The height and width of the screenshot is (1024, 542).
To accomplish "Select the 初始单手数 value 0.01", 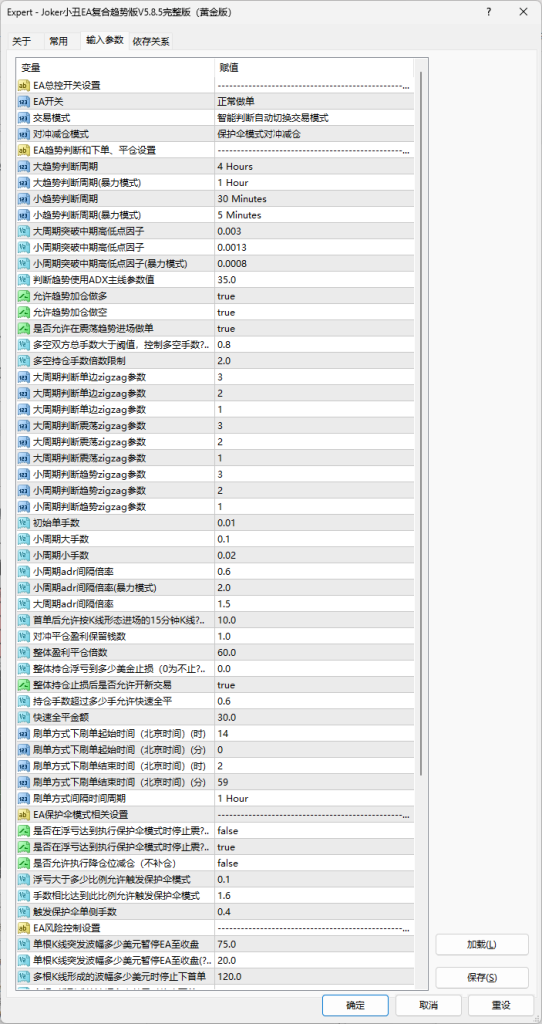I will pyautogui.click(x=313, y=523).
